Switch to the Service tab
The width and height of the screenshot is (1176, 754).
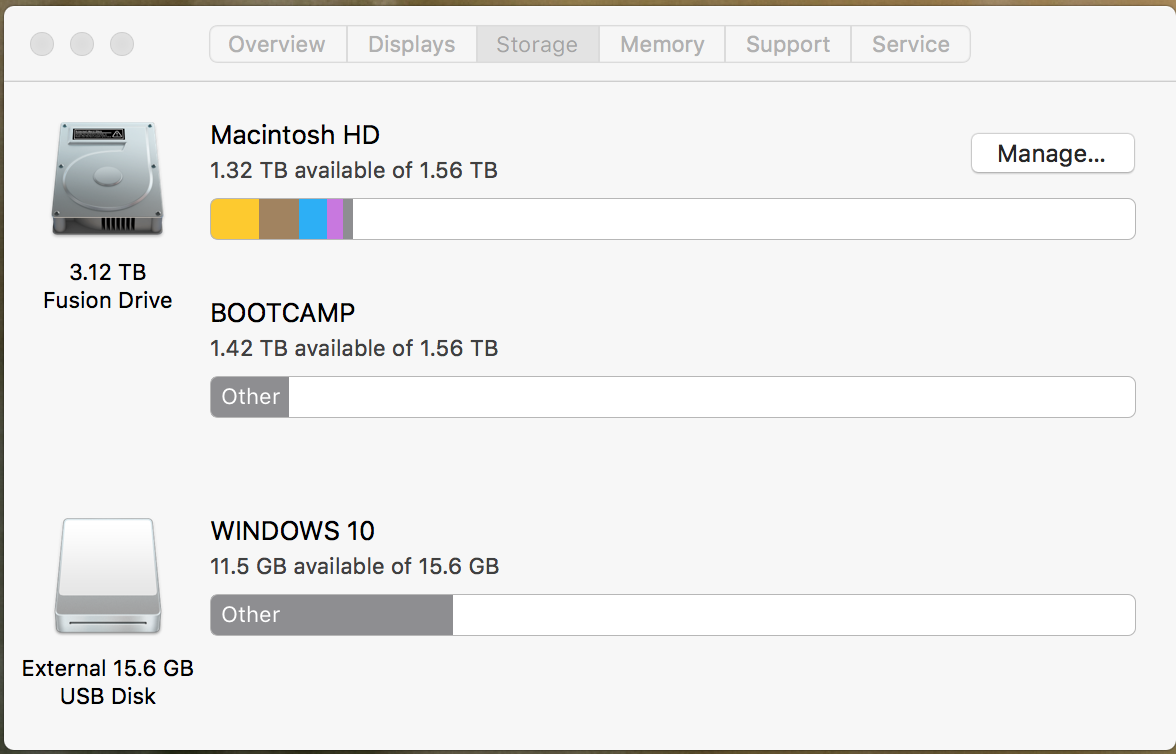pos(910,44)
